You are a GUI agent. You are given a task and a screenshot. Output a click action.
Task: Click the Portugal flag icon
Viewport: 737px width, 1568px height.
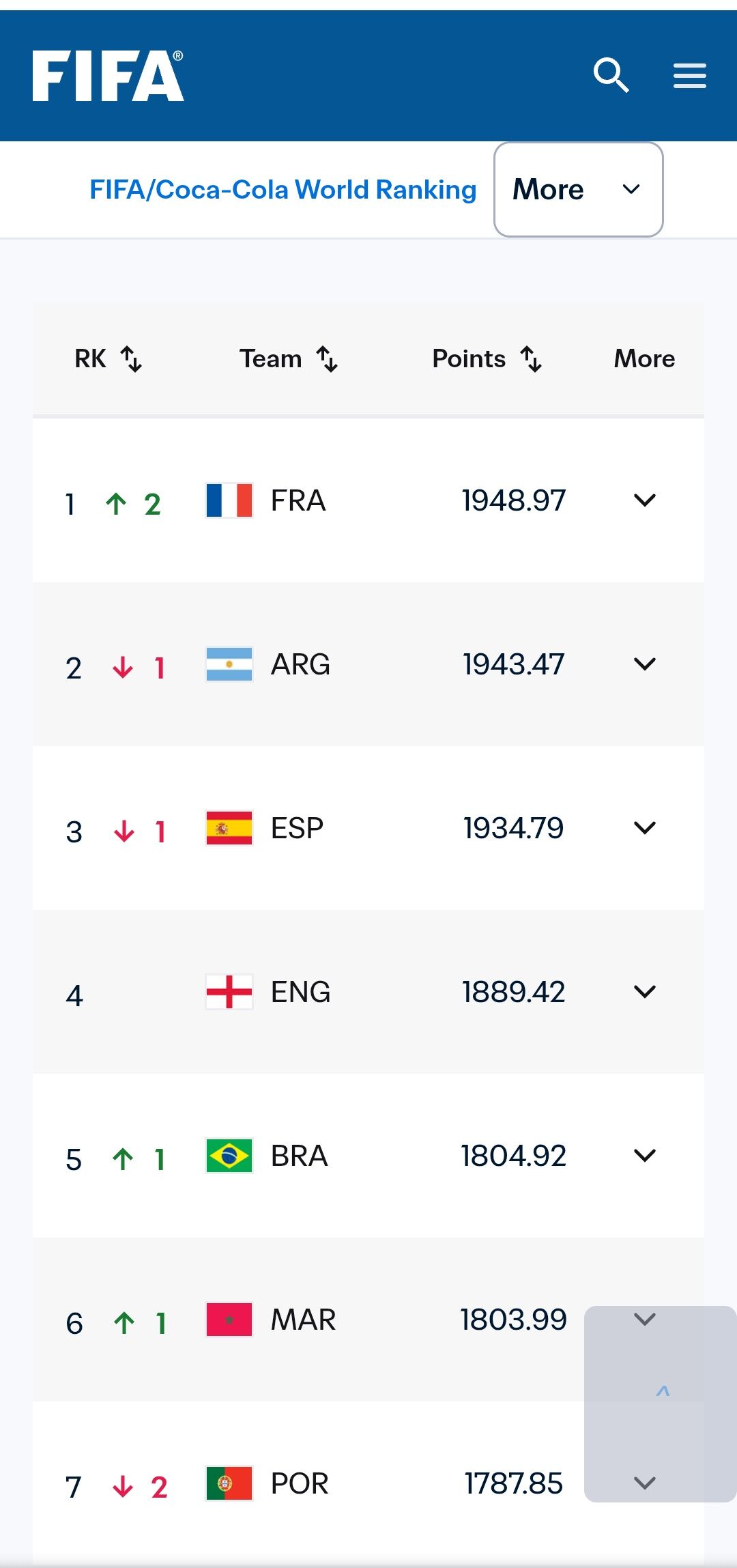tap(229, 1483)
